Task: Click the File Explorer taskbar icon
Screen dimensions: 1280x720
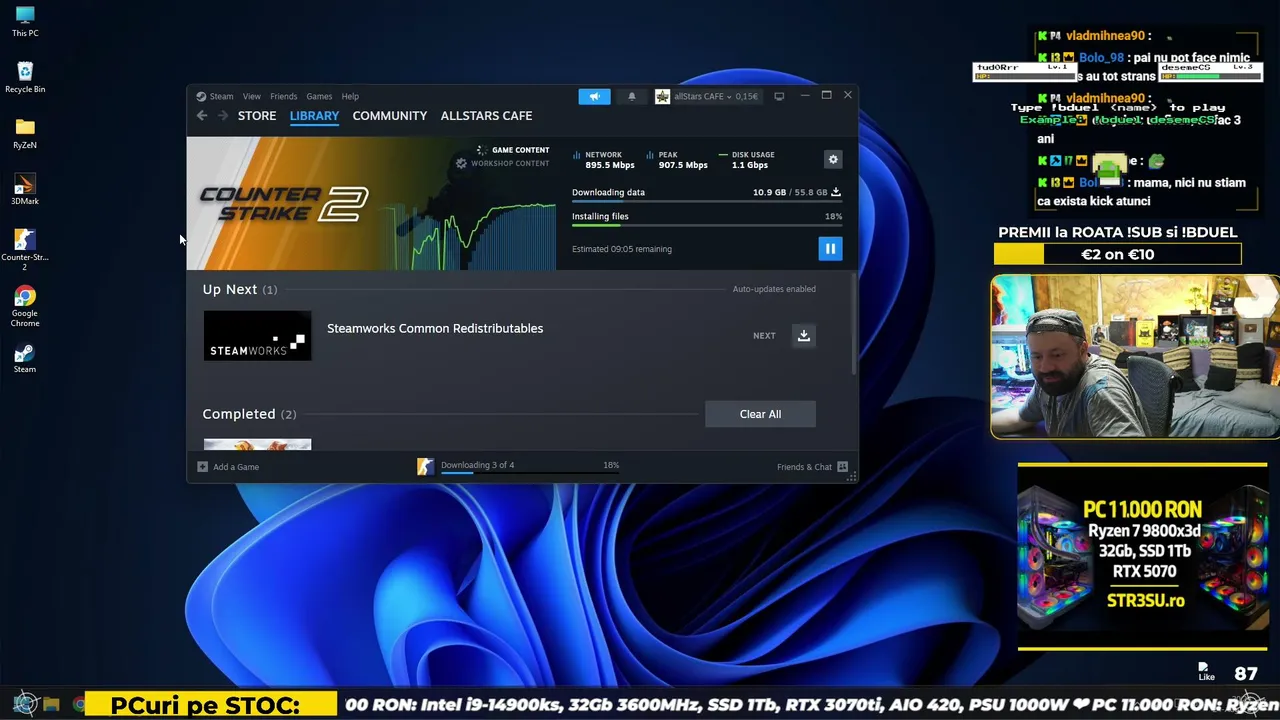Action: [x=51, y=705]
